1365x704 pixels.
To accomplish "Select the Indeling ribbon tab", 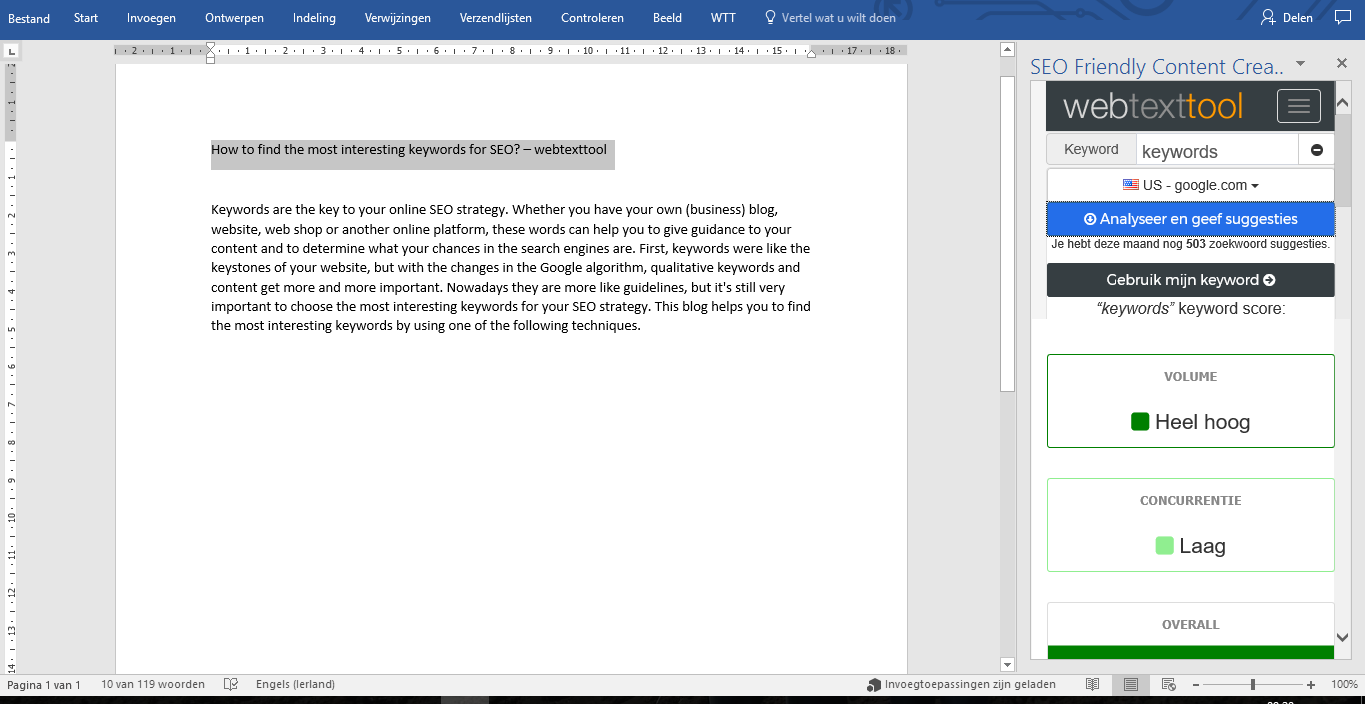I will point(314,18).
